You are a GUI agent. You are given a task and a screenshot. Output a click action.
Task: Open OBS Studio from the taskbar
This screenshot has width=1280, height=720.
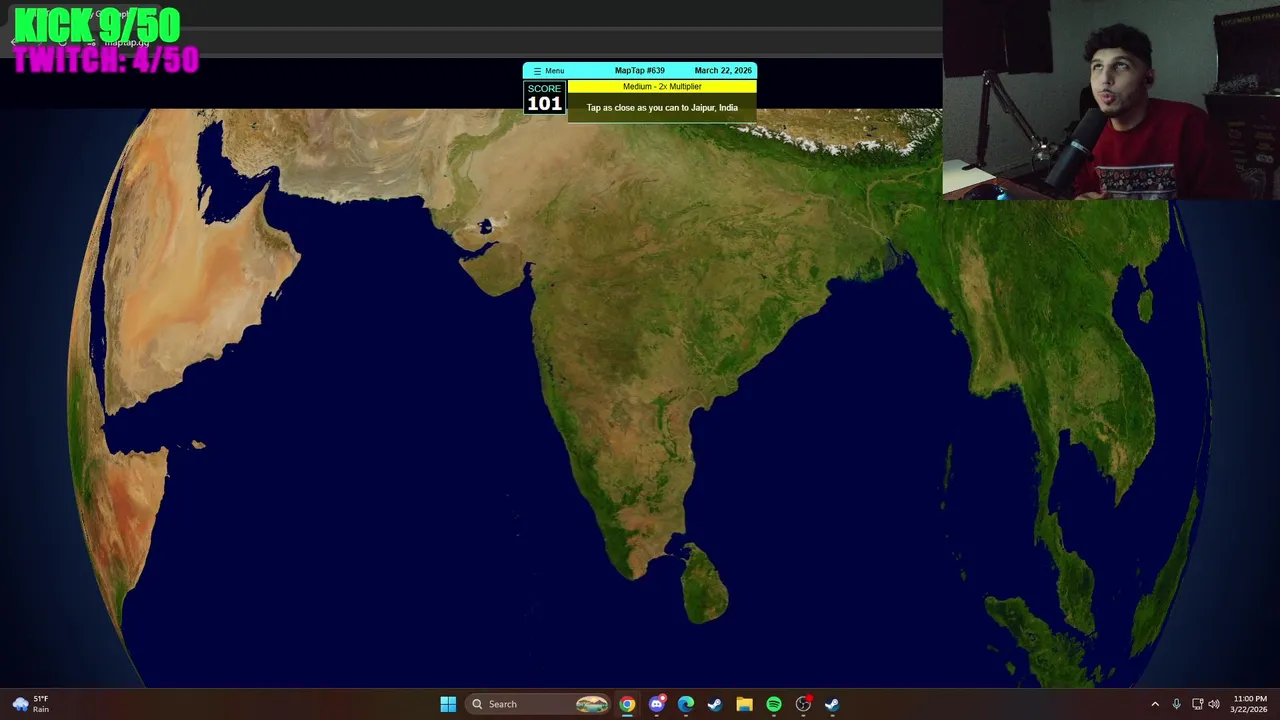803,704
